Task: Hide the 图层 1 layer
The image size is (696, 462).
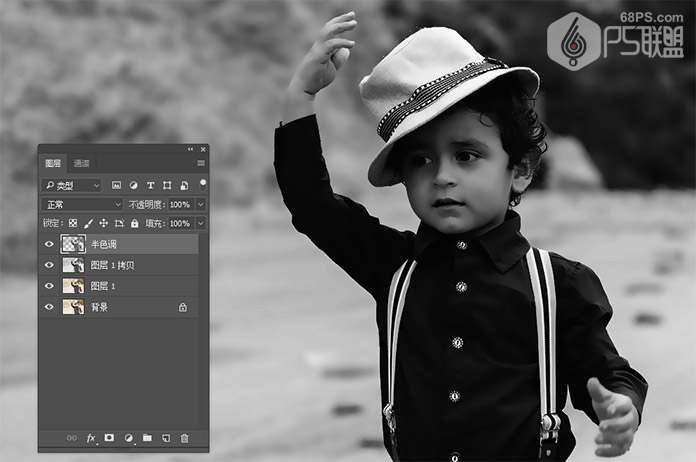Action: tap(49, 286)
